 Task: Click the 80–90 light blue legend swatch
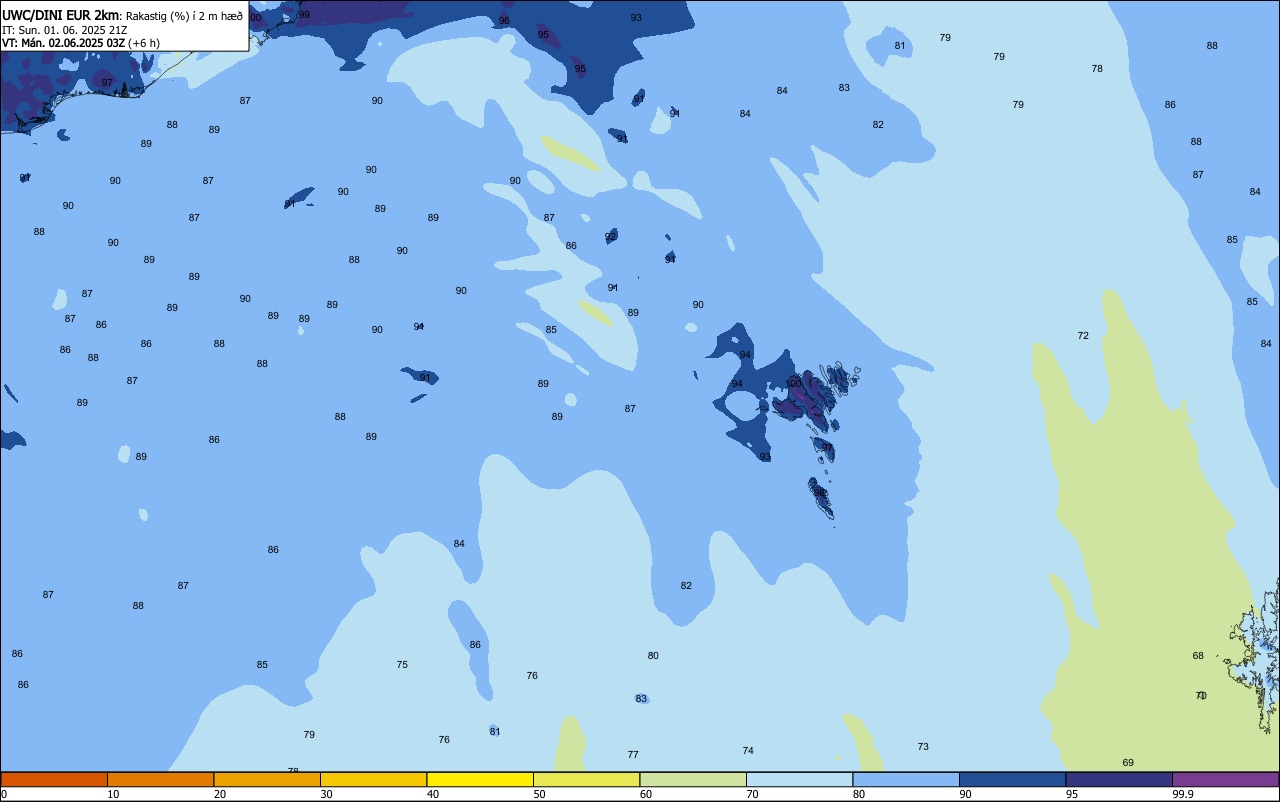click(906, 779)
